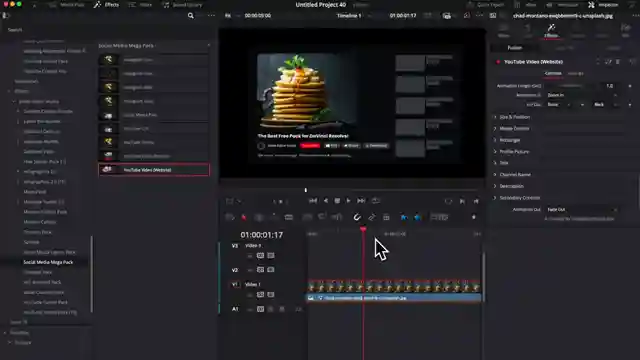This screenshot has width=640, height=360.
Task: Solo the A1 audio track
Action: (271, 309)
